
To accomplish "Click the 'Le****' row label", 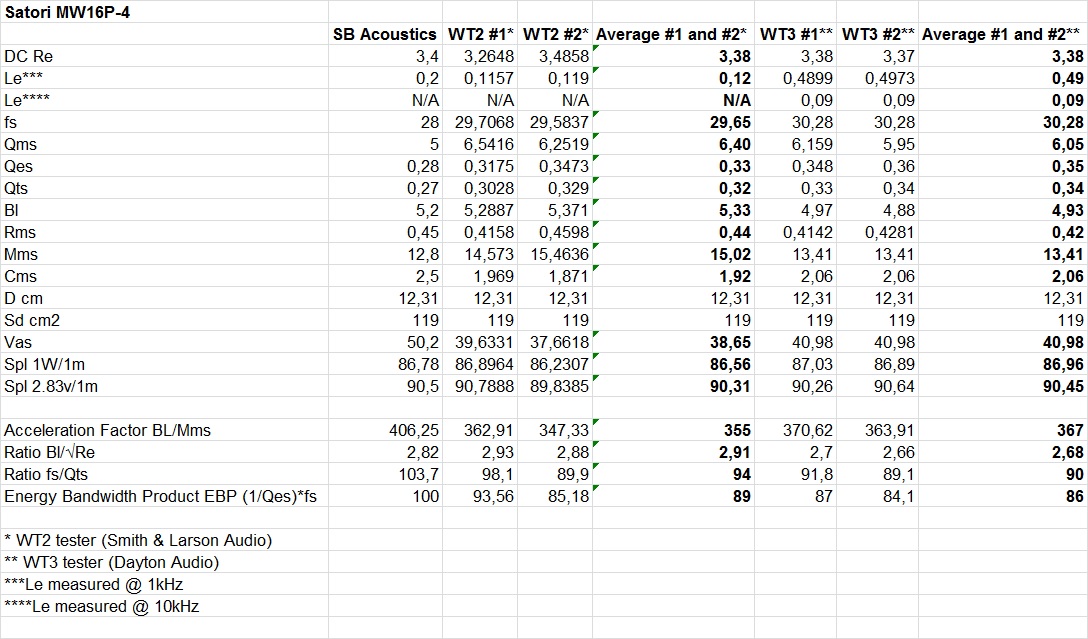I will (x=27, y=101).
